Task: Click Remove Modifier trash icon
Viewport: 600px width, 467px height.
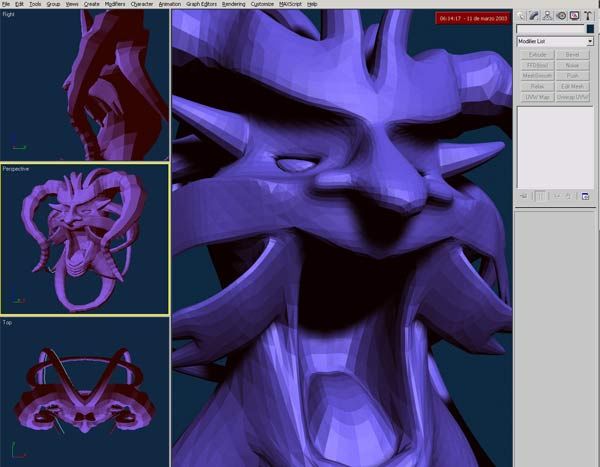Action: [x=568, y=196]
